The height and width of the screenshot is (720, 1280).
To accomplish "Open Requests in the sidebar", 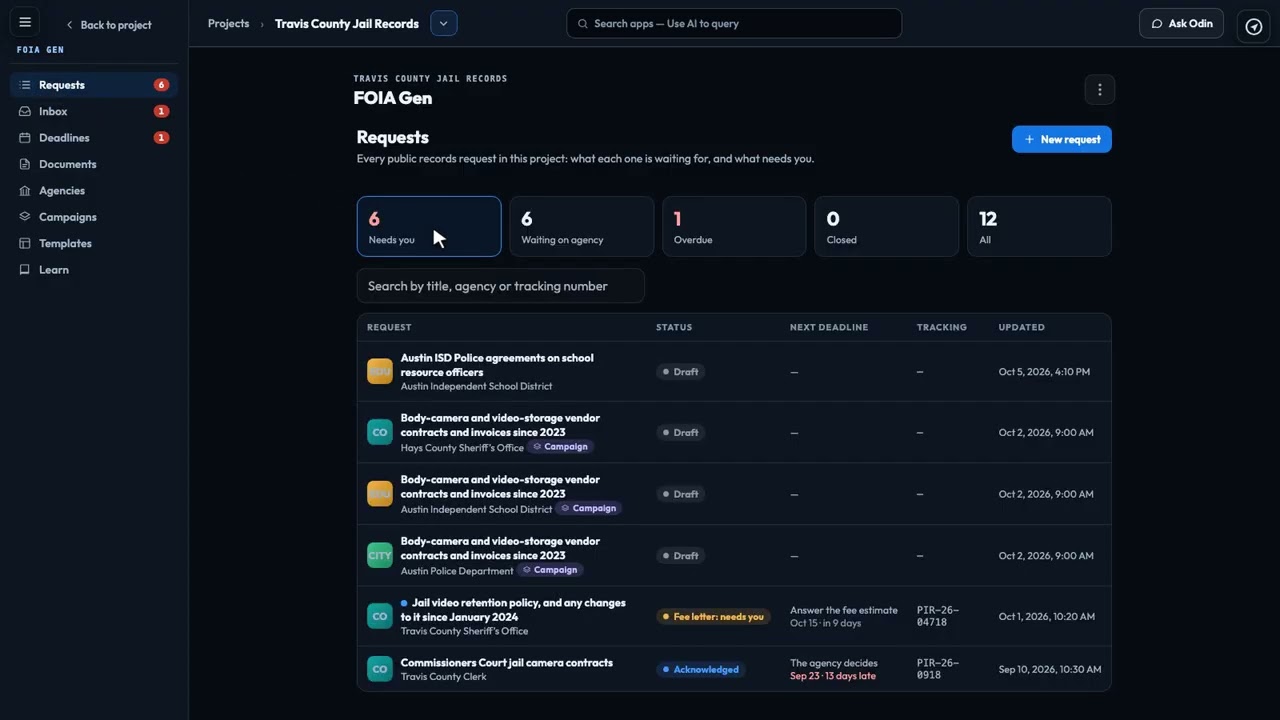I will pyautogui.click(x=94, y=85).
